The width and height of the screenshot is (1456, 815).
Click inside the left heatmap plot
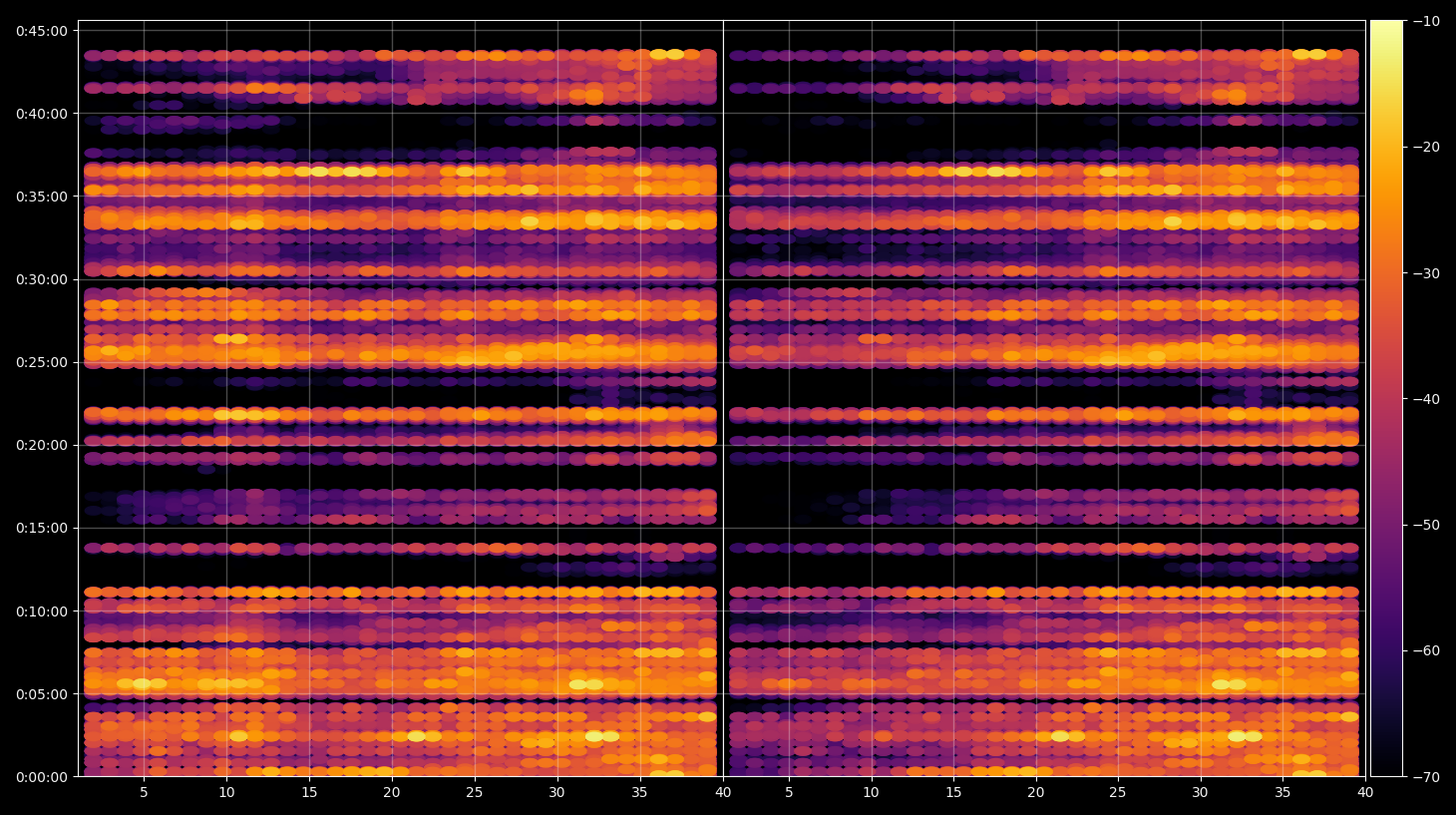(x=400, y=398)
